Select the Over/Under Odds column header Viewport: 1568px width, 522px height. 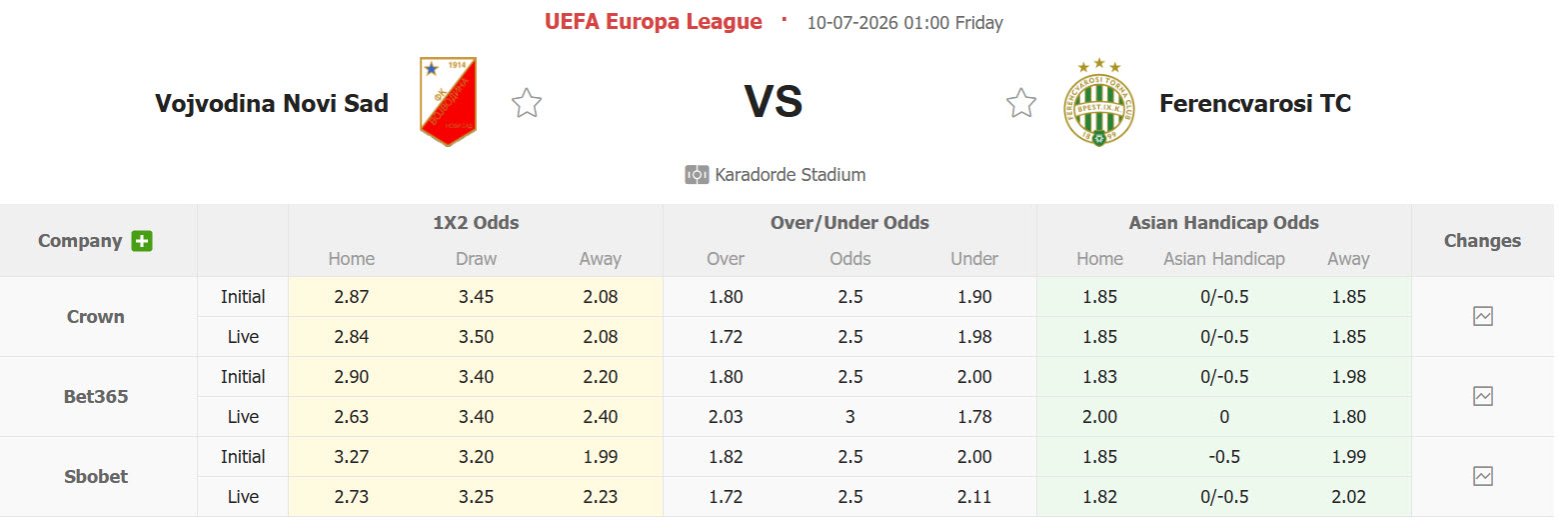pos(849,223)
